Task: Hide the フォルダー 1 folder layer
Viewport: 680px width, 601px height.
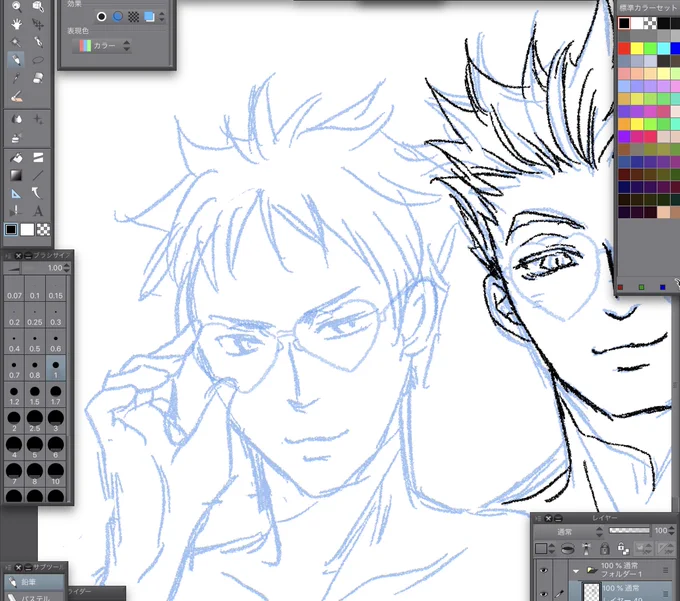Action: [x=543, y=571]
